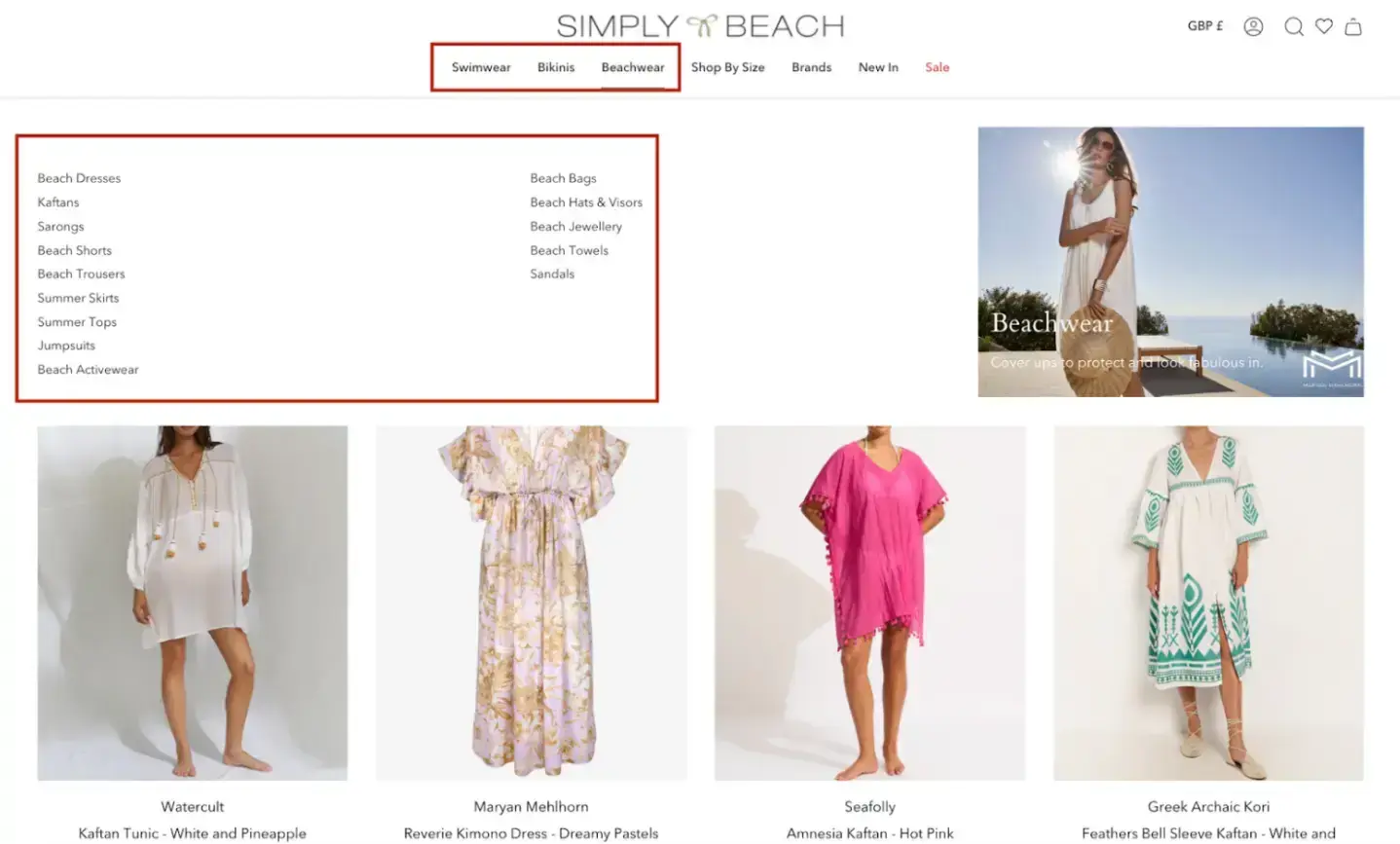Select the Sale menu item
Viewport: 1400px width, 844px height.
click(937, 67)
